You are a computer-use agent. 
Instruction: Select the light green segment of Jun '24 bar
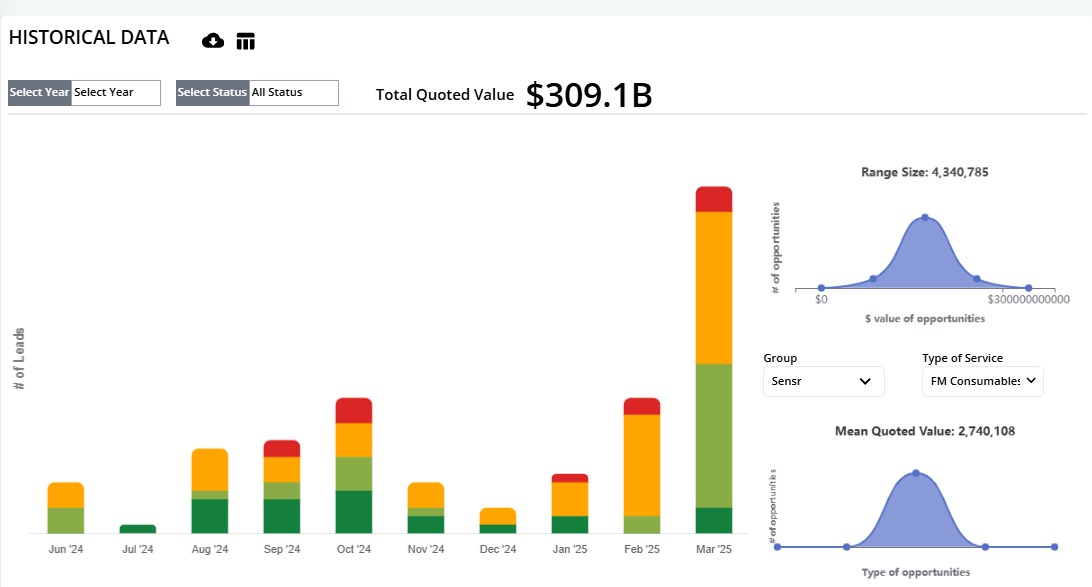tap(66, 520)
